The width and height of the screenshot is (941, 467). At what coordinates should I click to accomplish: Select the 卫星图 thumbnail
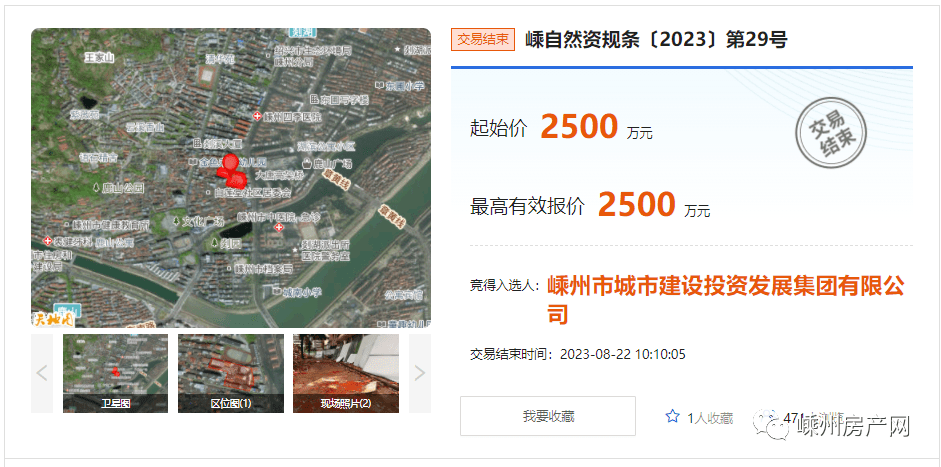115,373
